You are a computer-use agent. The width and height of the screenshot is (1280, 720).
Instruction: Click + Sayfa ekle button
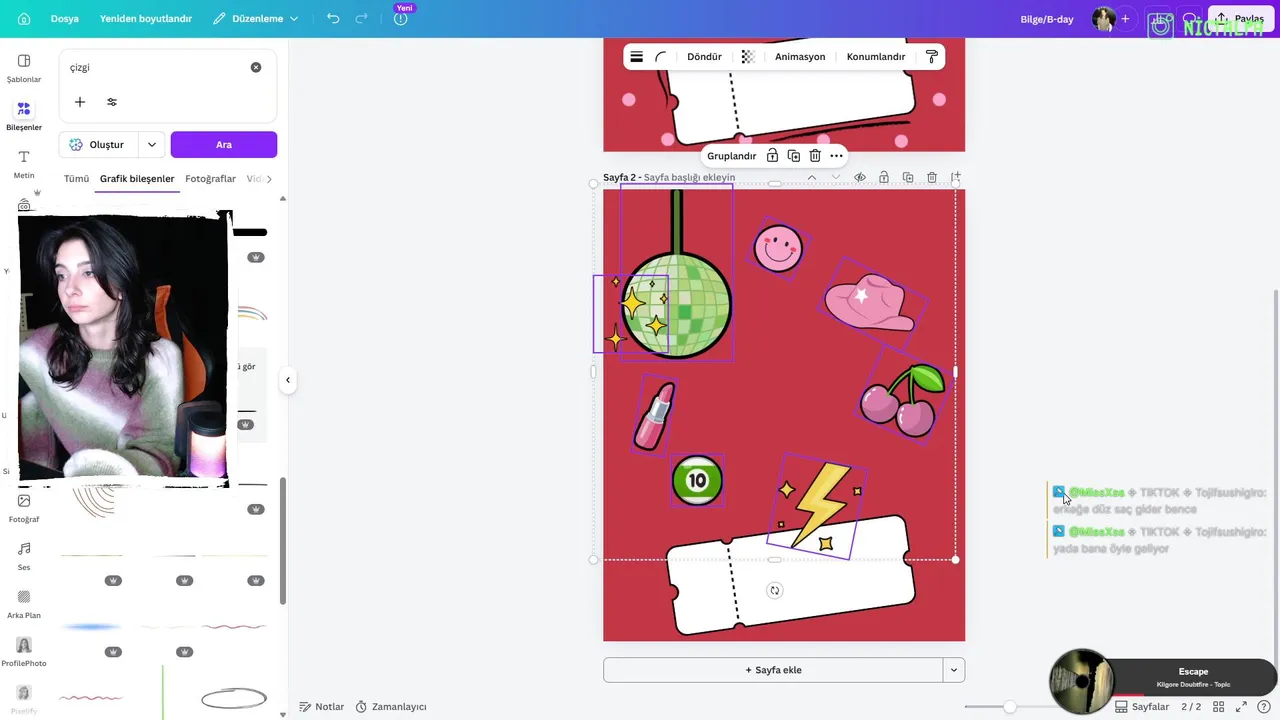773,670
